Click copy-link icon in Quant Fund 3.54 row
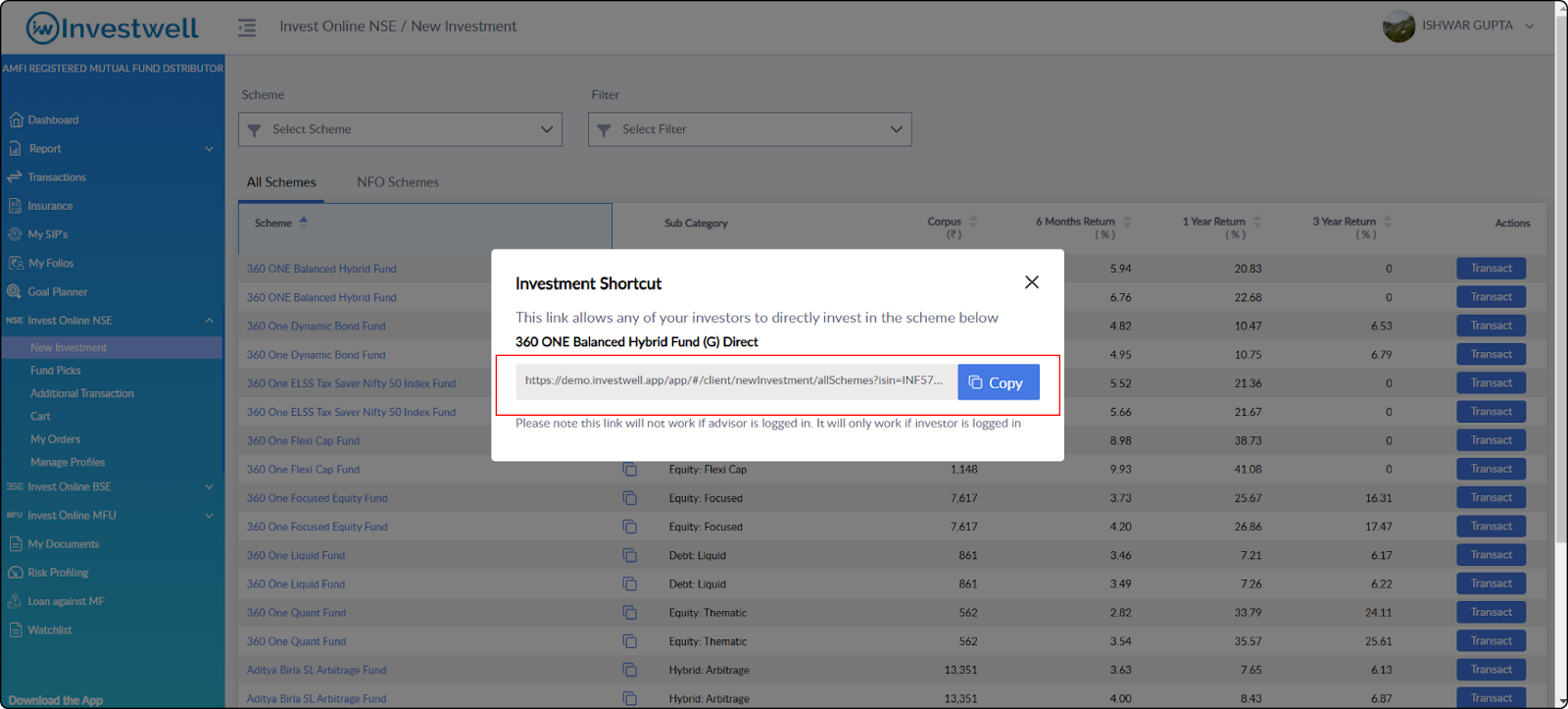 coord(629,641)
